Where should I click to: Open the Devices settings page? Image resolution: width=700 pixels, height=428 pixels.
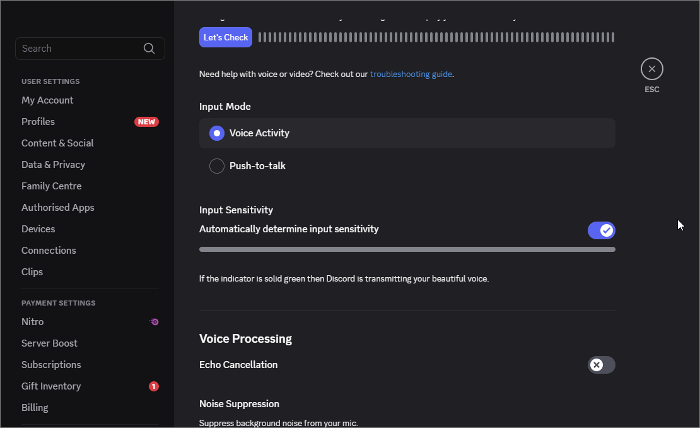click(x=38, y=229)
